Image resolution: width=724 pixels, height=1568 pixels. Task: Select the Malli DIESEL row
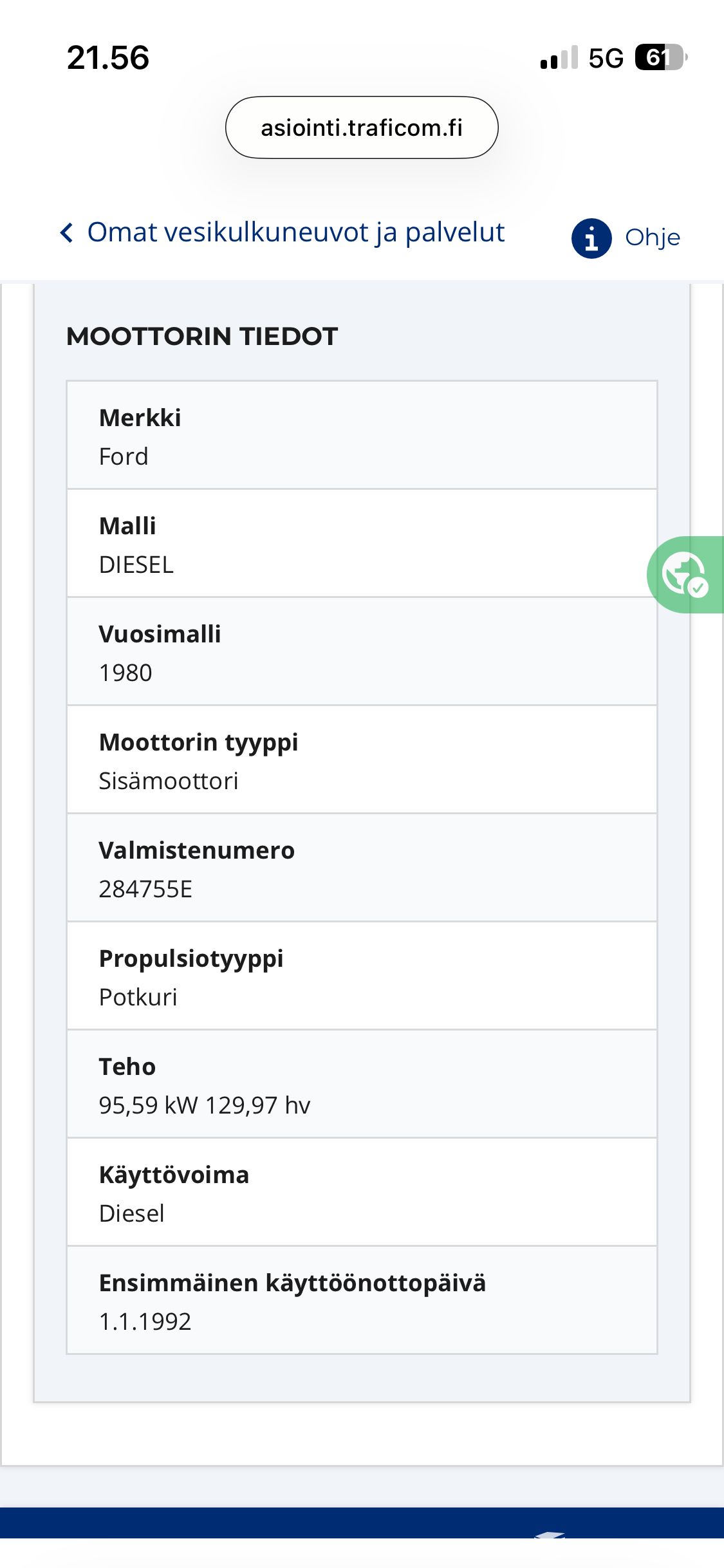(362, 544)
